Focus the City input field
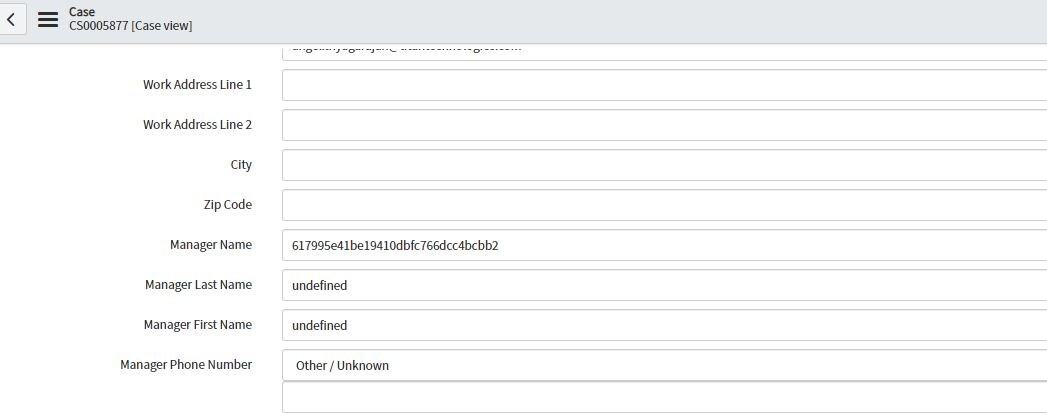The image size is (1047, 420). pyautogui.click(x=664, y=165)
